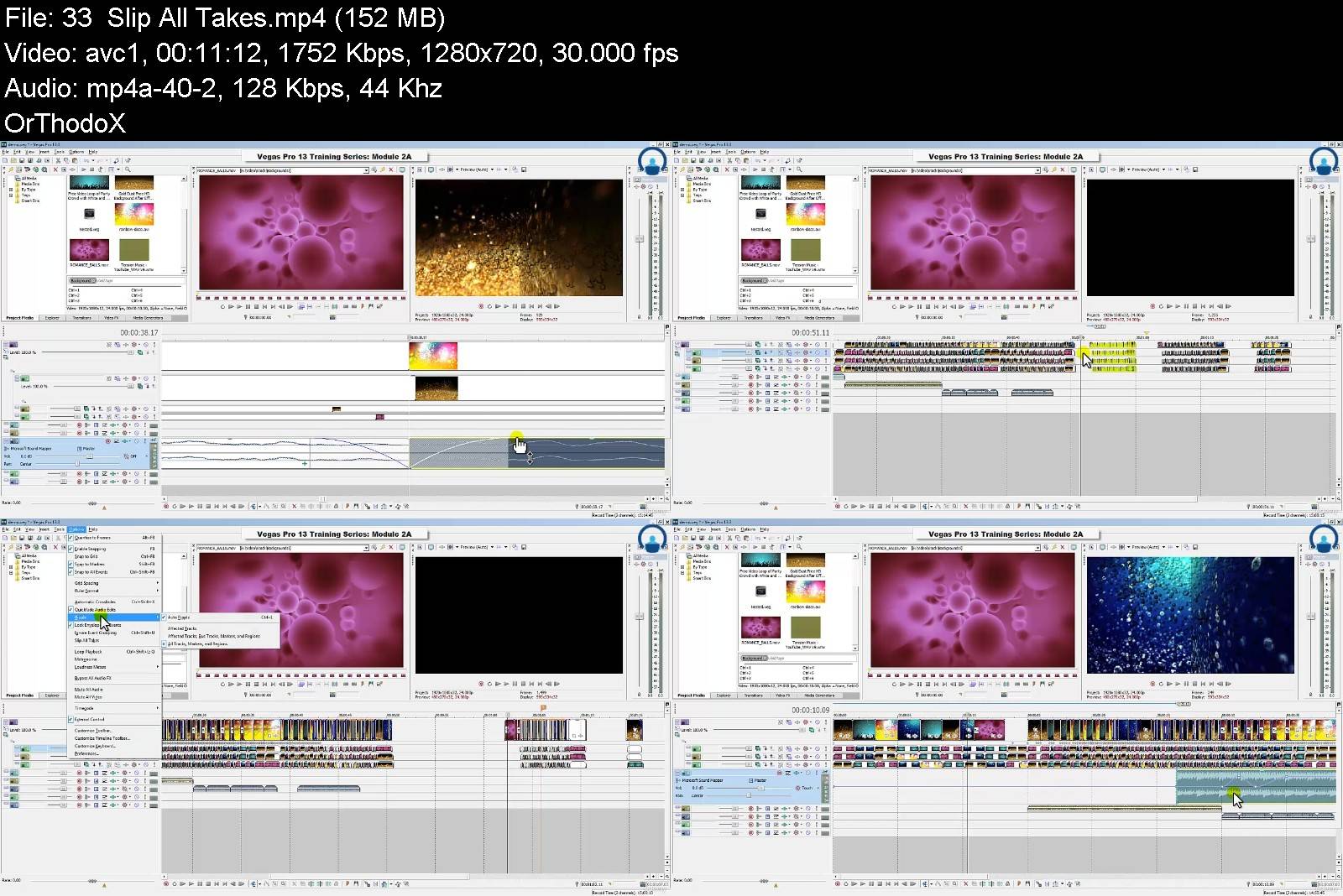Toggle Snap to Markers option

pyautogui.click(x=114, y=564)
